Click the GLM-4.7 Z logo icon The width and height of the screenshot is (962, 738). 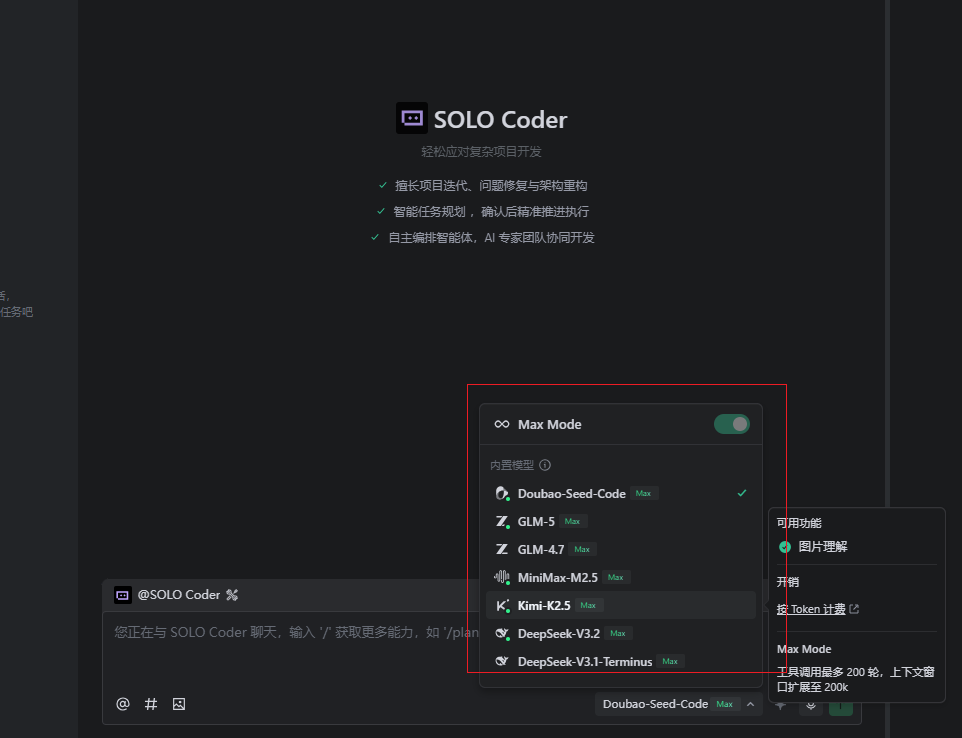point(502,549)
